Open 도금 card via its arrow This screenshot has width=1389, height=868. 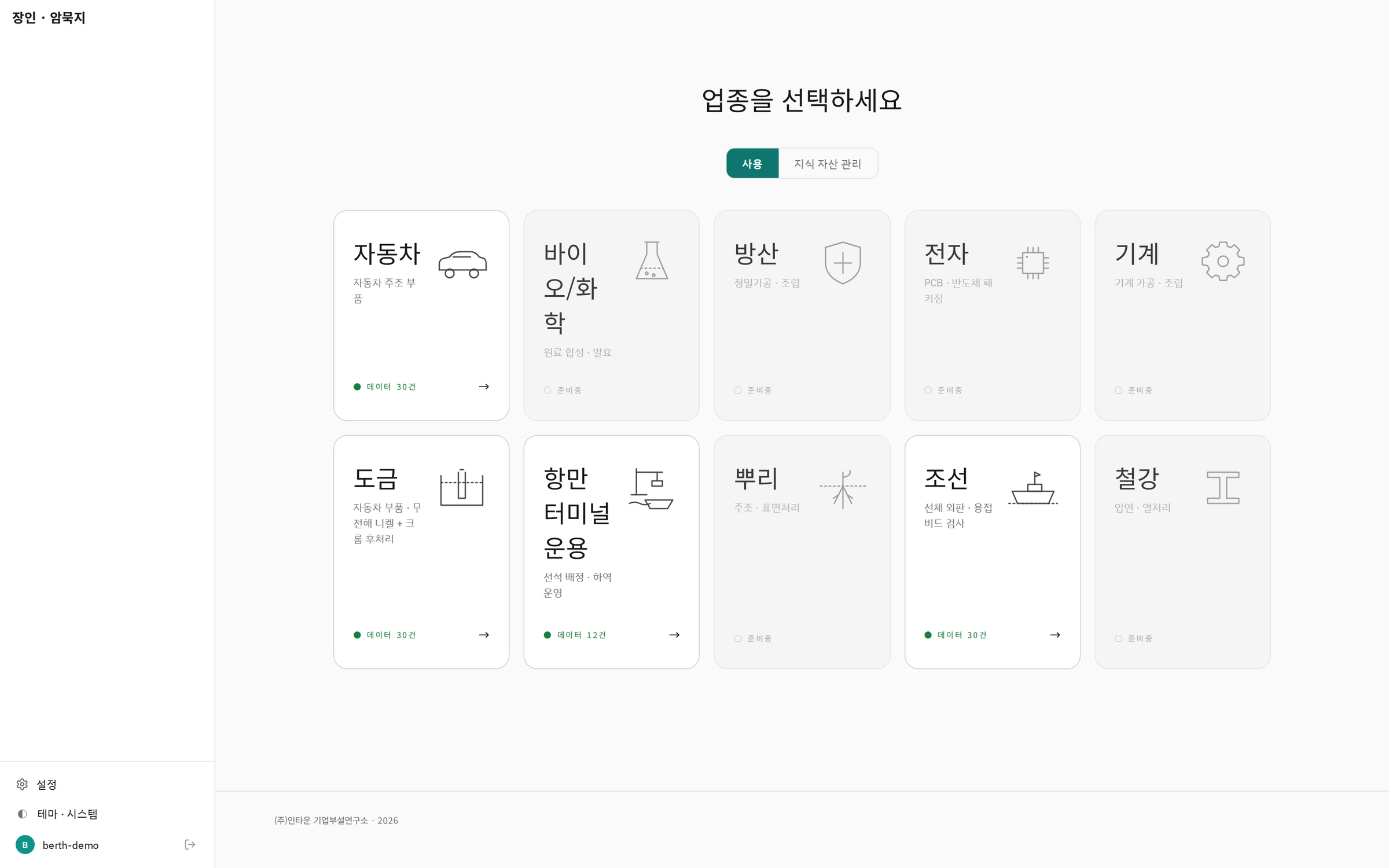484,635
